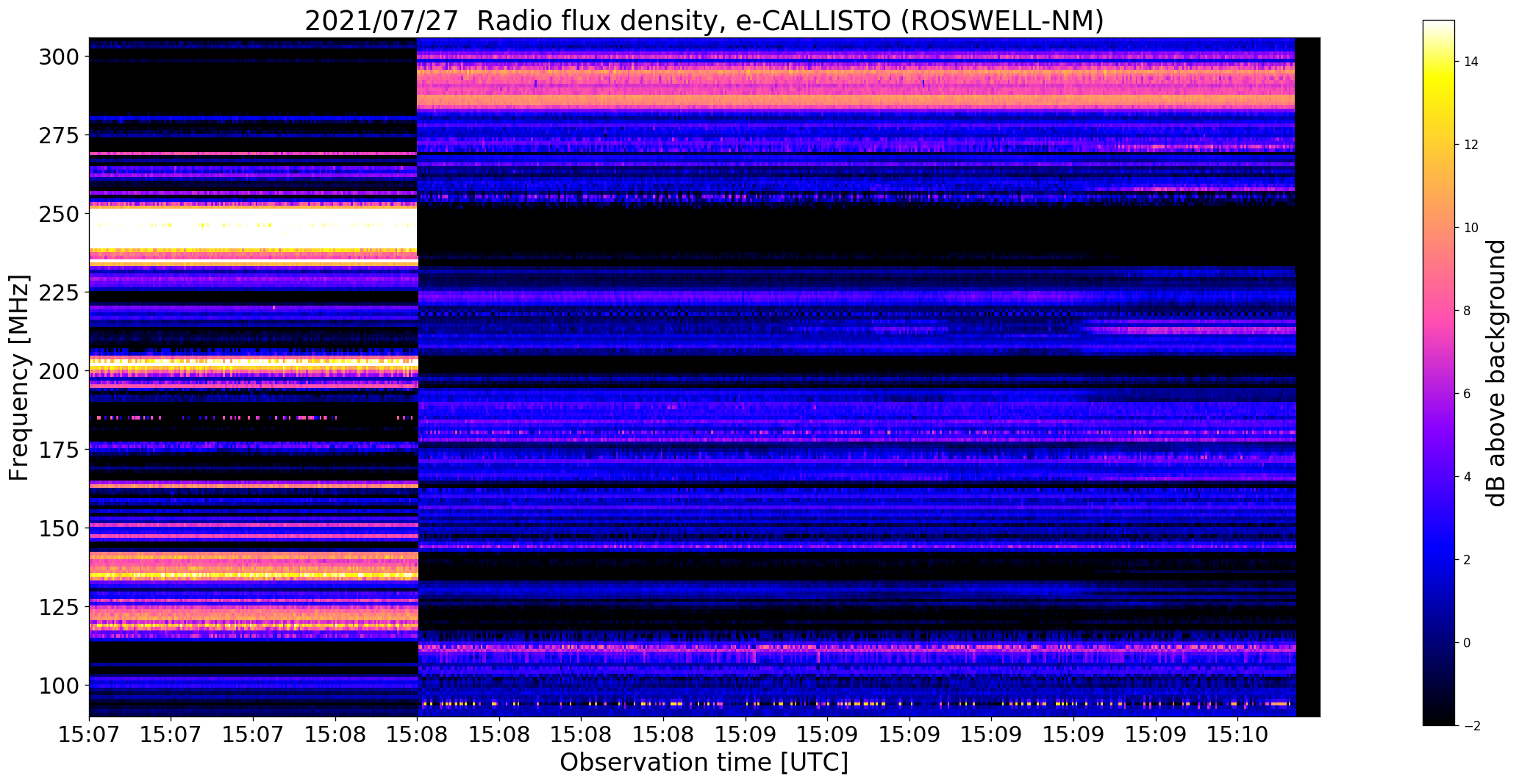Click the 100 frequency tick label
Viewport: 1519px width, 784px height.
coord(60,685)
